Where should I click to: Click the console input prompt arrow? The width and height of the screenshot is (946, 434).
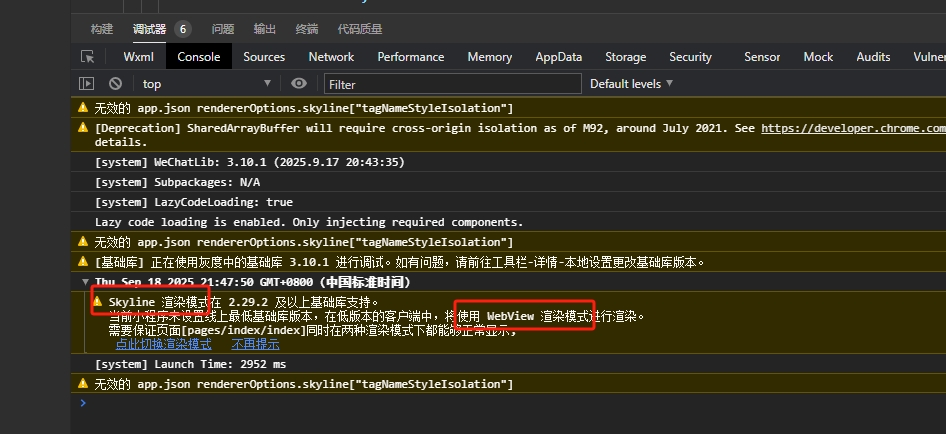coord(83,403)
